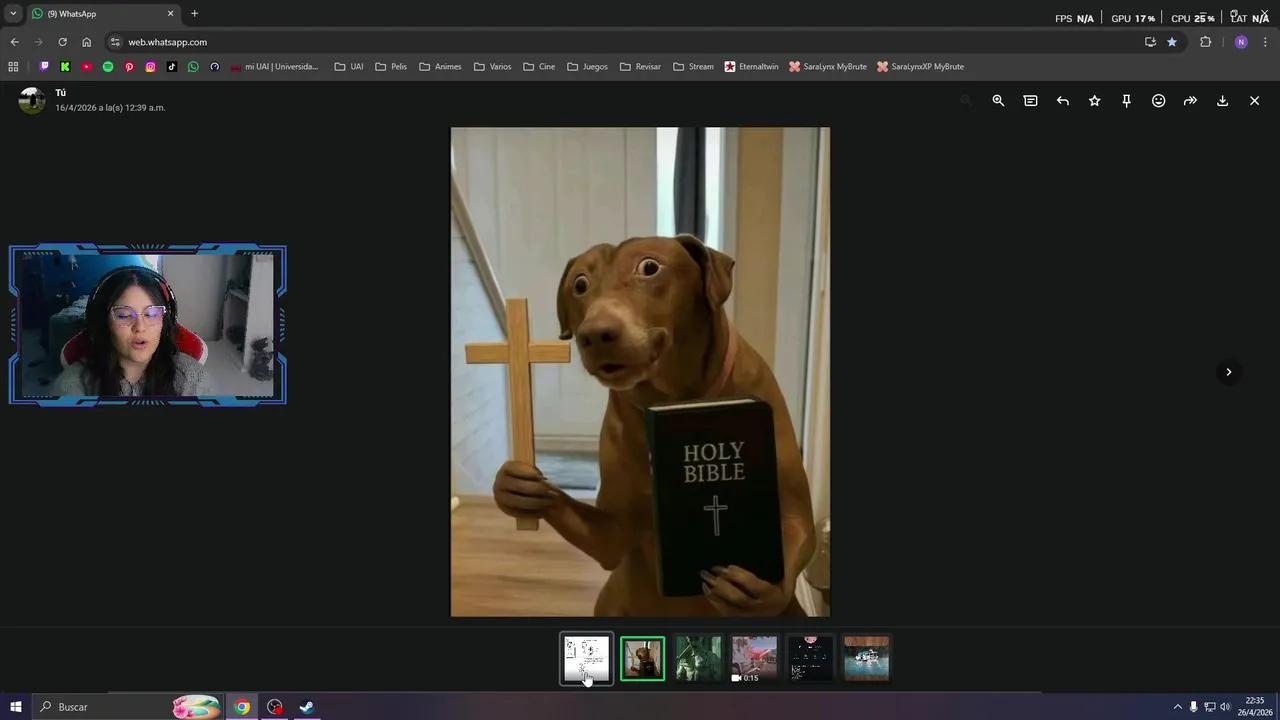The height and width of the screenshot is (720, 1280).
Task: Open the Pinterest bookmark
Action: tap(129, 67)
